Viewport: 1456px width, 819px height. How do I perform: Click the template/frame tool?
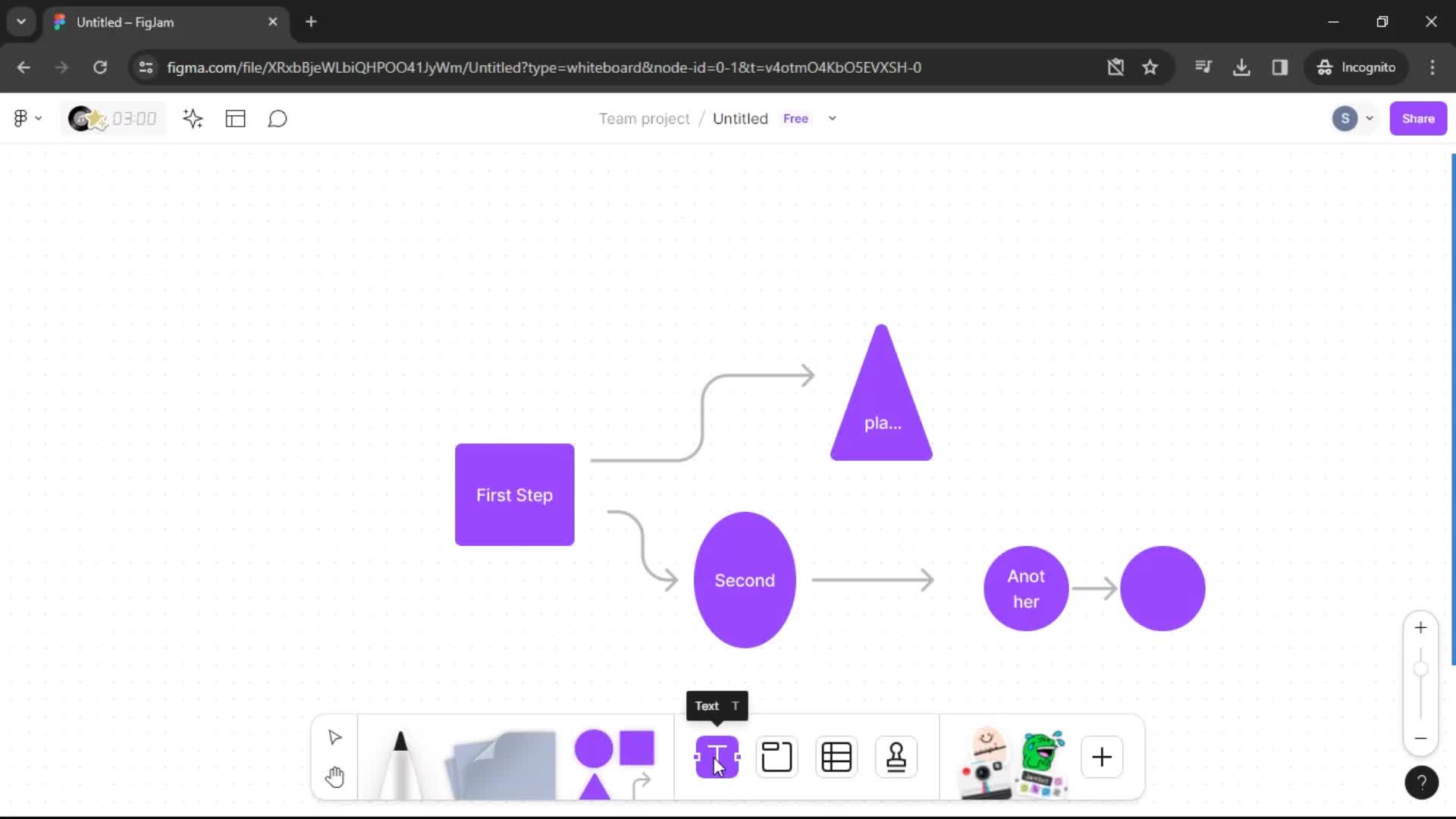pos(777,757)
